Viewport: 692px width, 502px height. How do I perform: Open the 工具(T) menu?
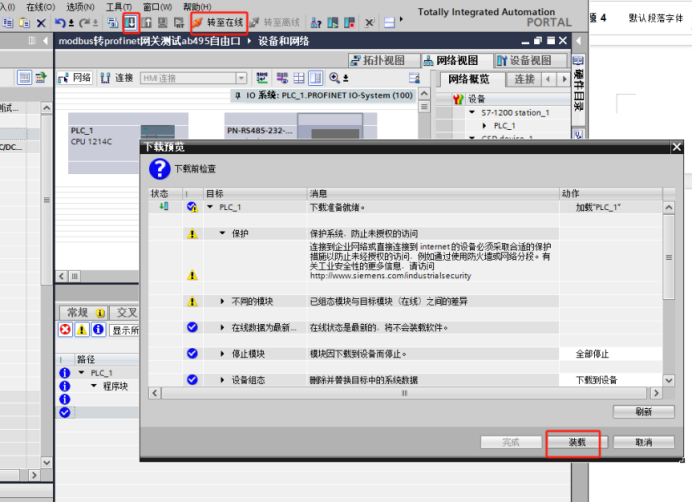coord(119,7)
